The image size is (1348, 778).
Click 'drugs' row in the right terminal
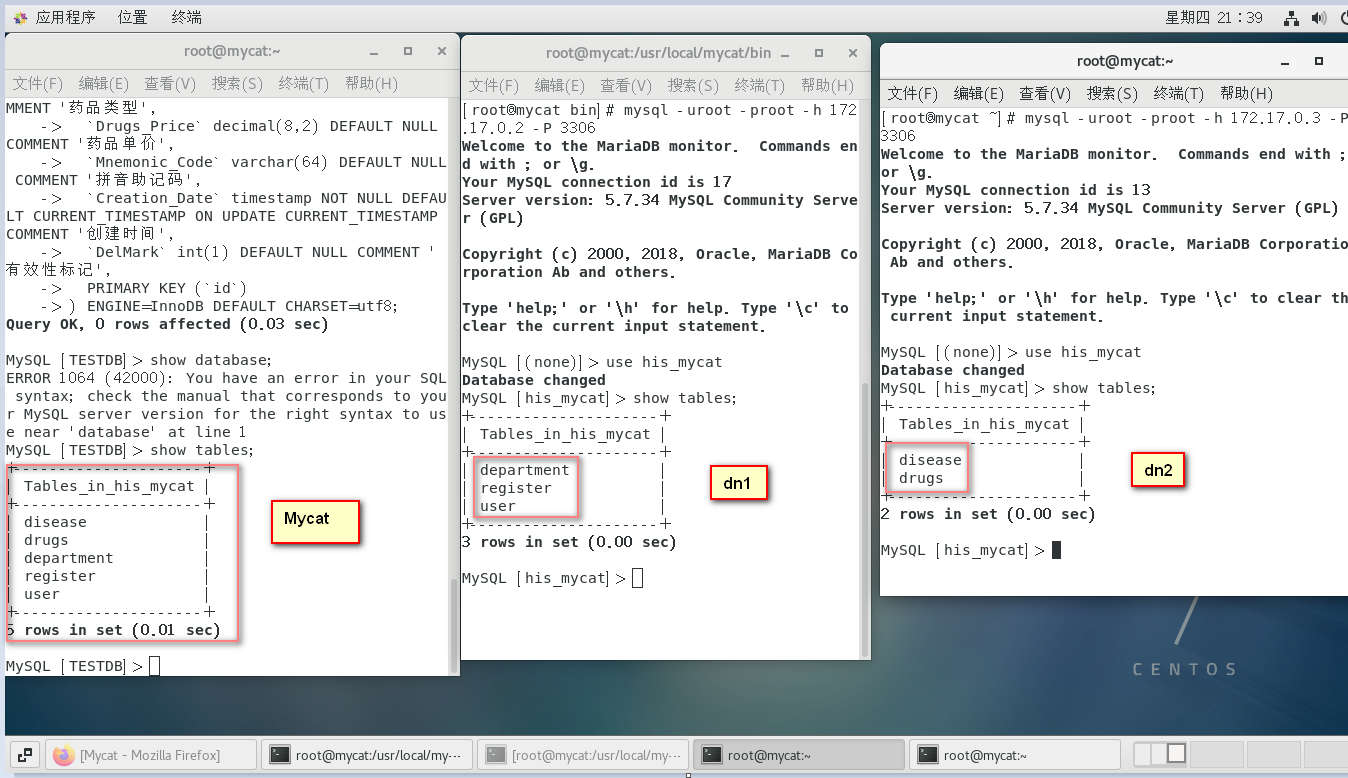click(x=921, y=478)
